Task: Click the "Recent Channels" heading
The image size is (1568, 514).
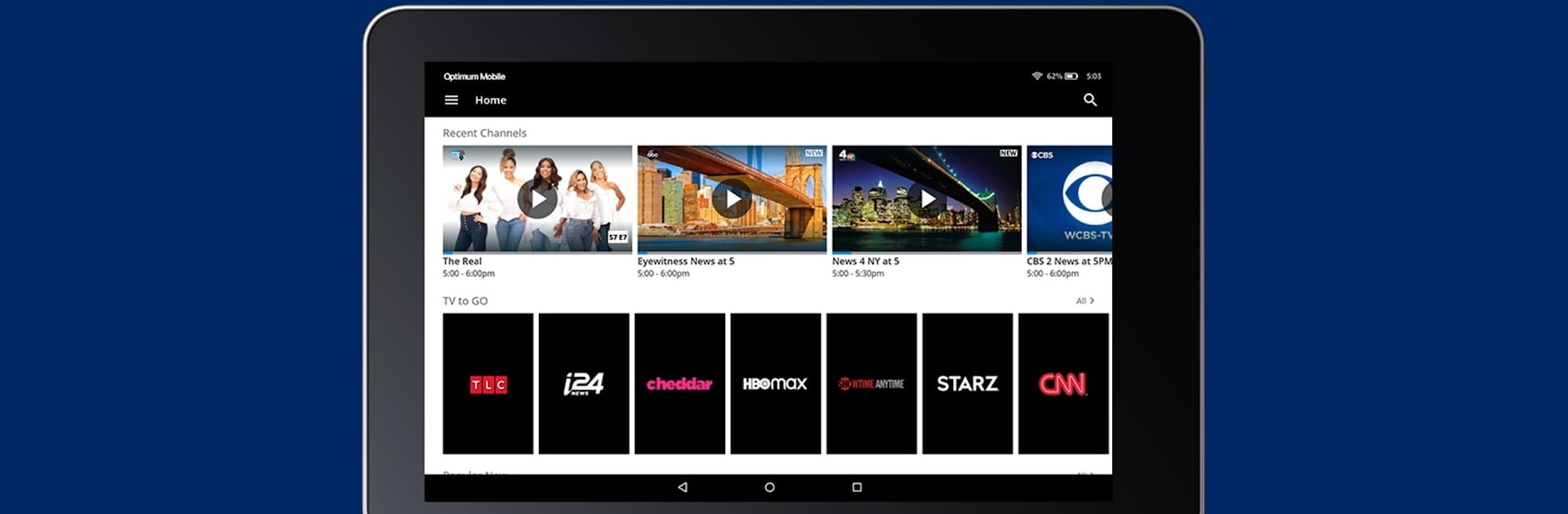Action: tap(484, 133)
